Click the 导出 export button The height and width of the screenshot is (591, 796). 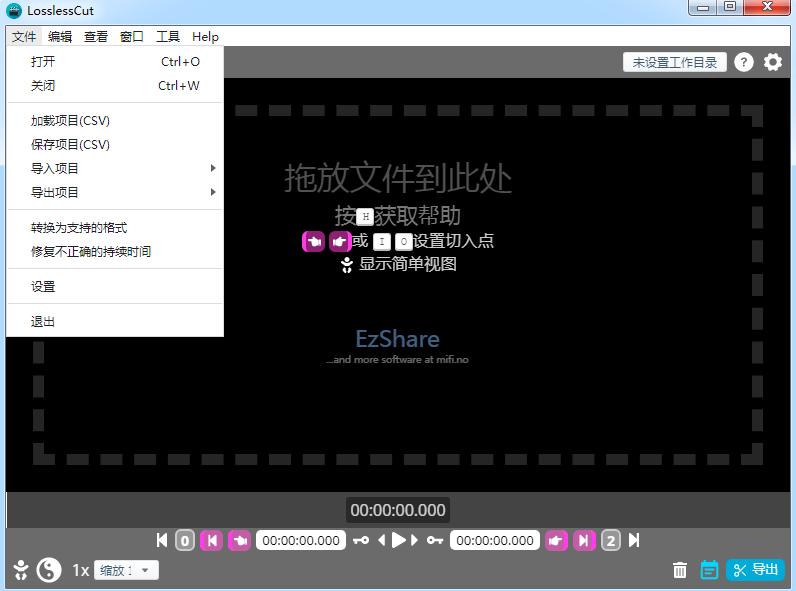click(x=755, y=570)
